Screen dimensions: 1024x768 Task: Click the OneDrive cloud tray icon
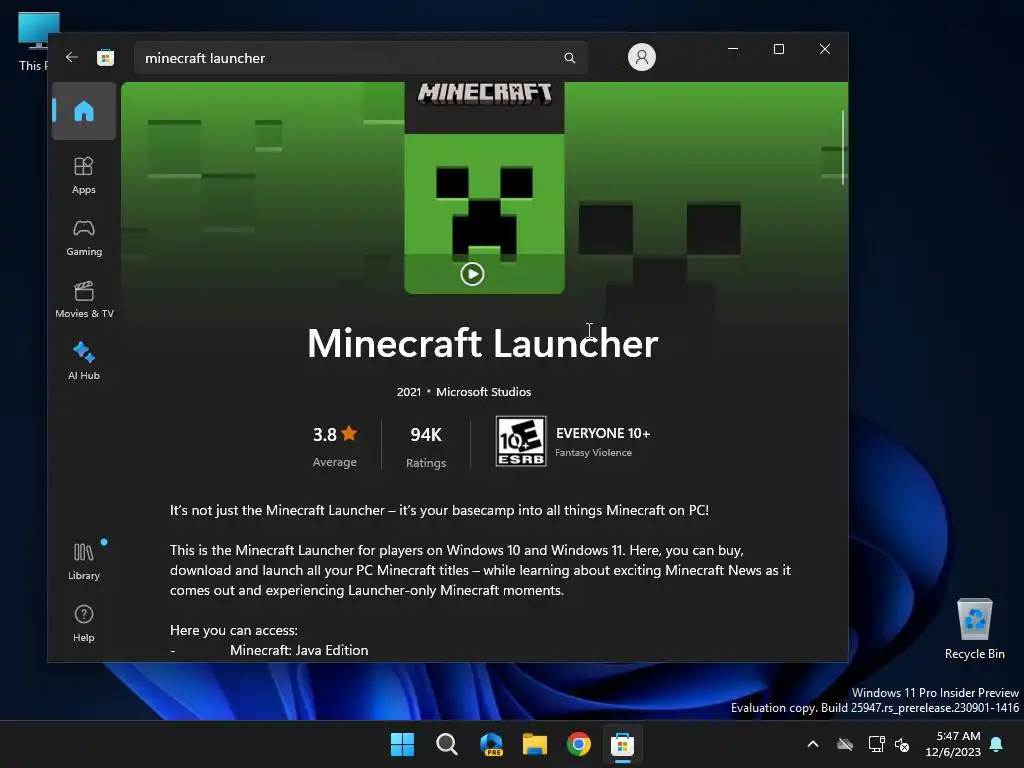(845, 744)
